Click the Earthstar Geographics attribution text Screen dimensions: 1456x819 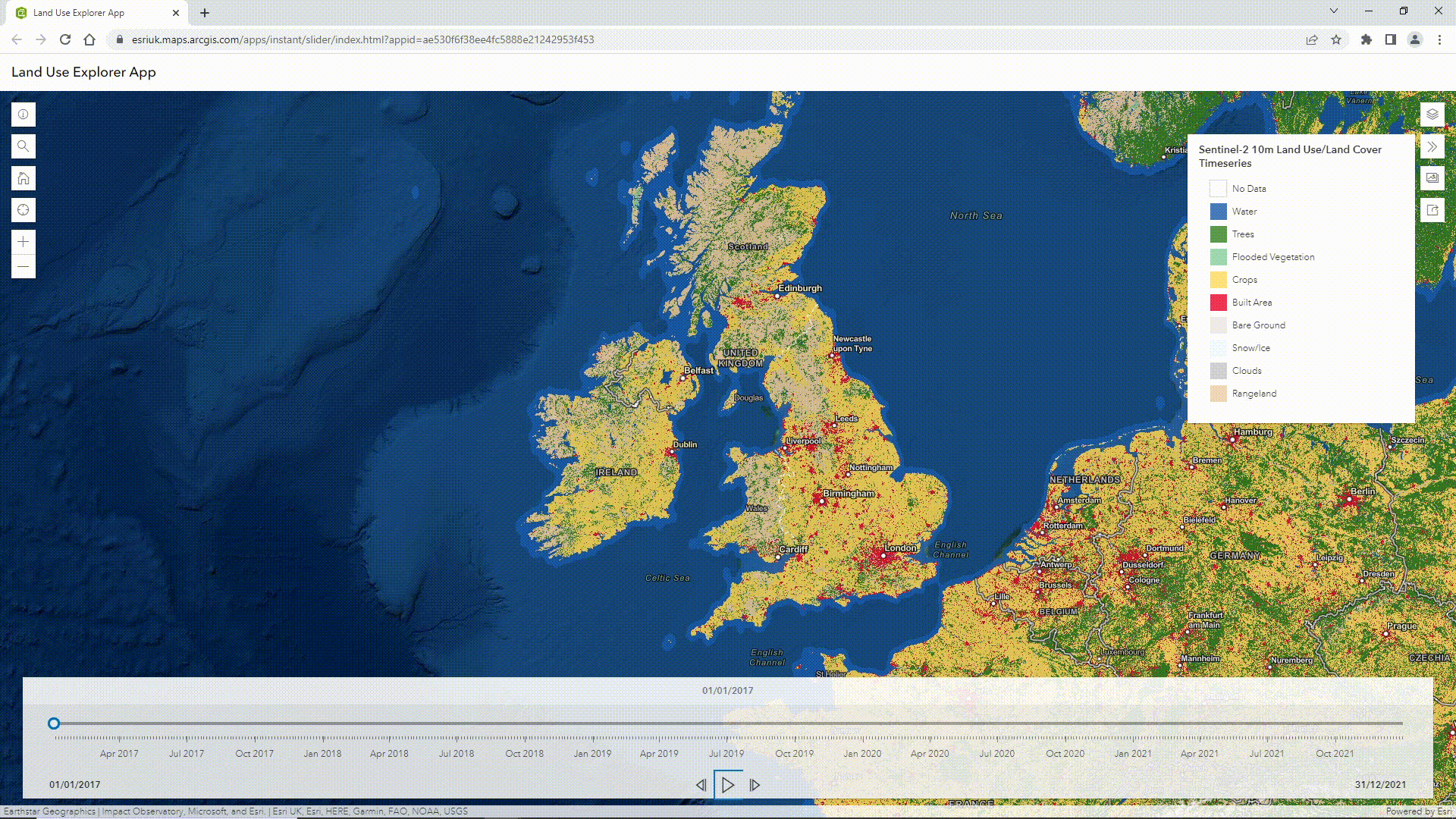[49, 811]
